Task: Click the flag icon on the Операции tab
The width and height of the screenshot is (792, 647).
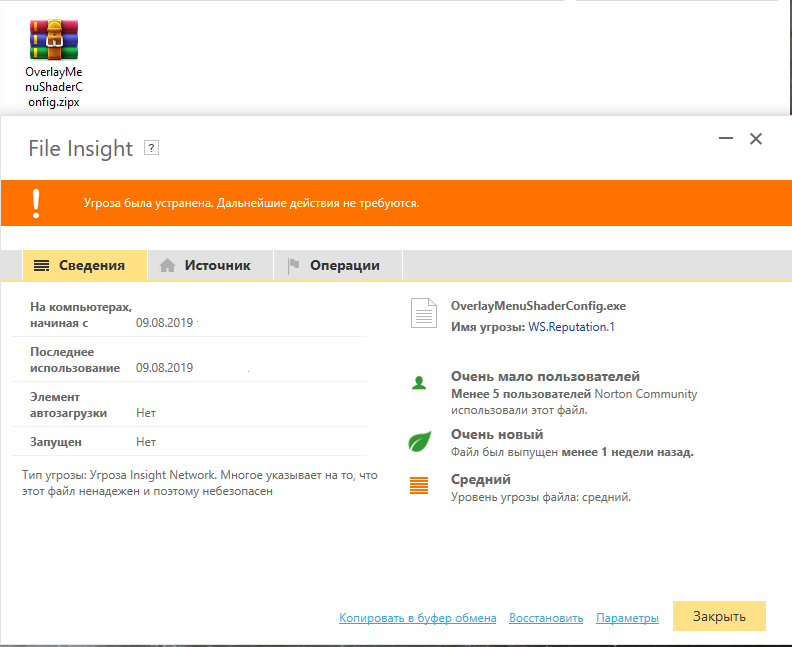Action: point(293,266)
